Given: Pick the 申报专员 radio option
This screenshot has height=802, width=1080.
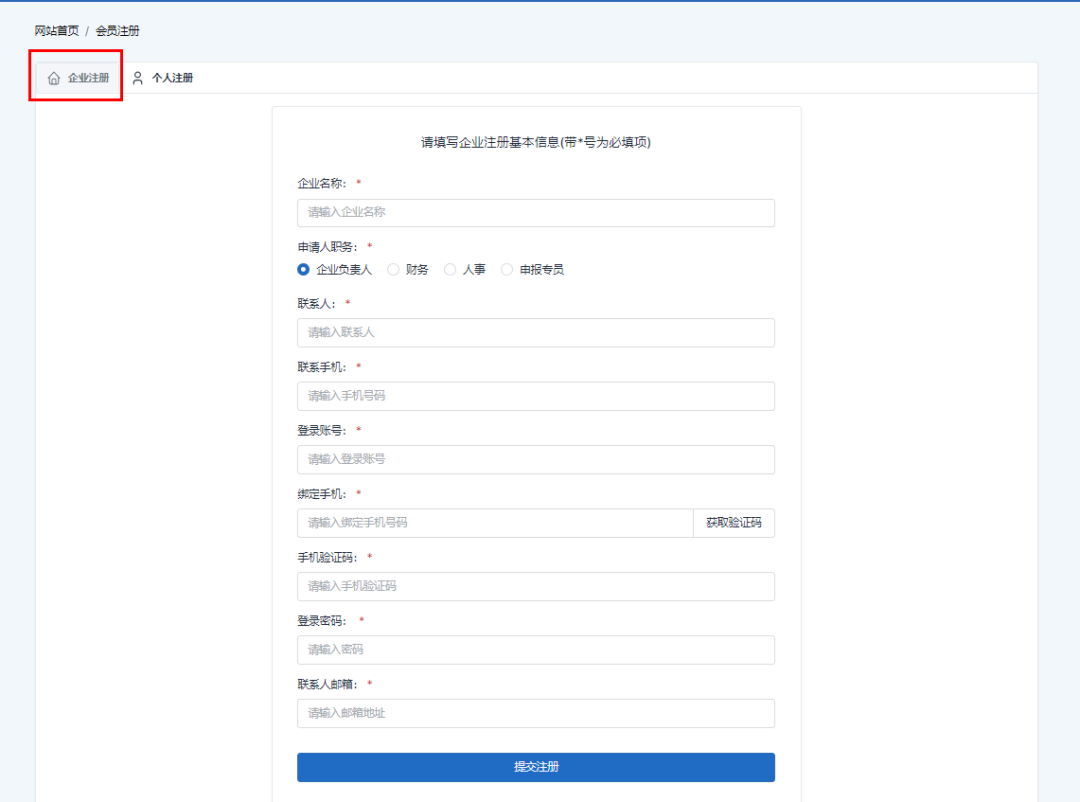Looking at the screenshot, I should pyautogui.click(x=507, y=269).
